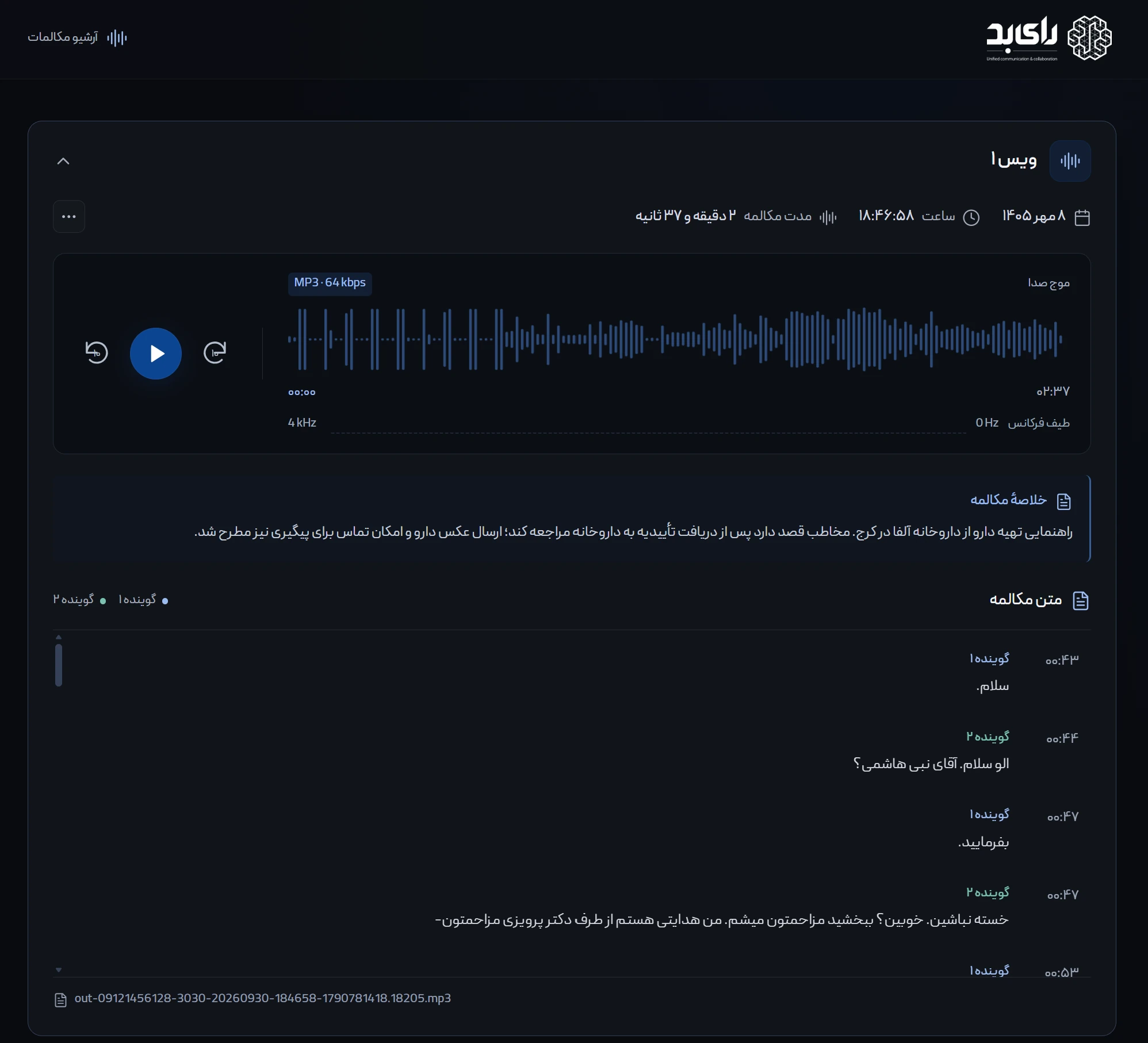This screenshot has width=1148, height=1043.
Task: Click the clock icon beside ساعت
Action: 971,217
